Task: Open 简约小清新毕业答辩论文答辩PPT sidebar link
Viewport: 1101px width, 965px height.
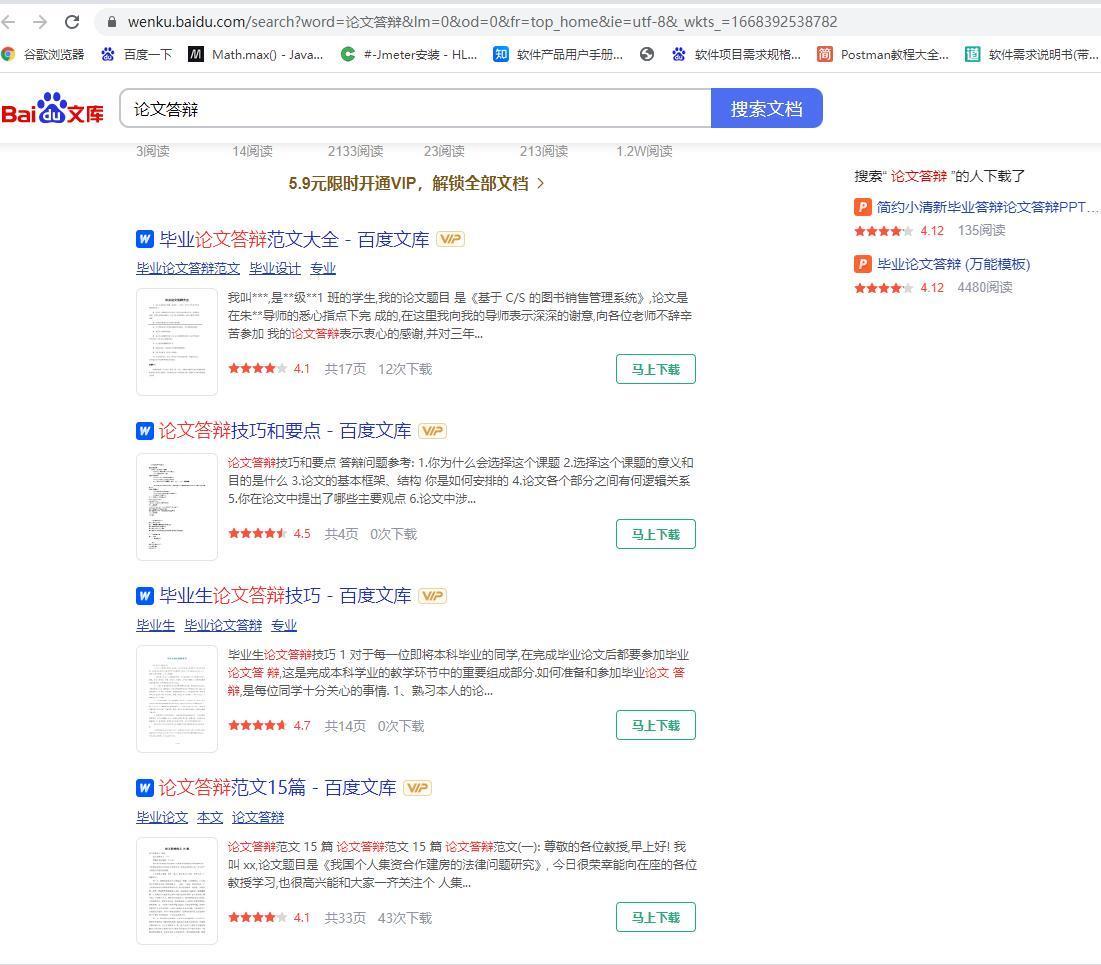Action: pos(986,207)
